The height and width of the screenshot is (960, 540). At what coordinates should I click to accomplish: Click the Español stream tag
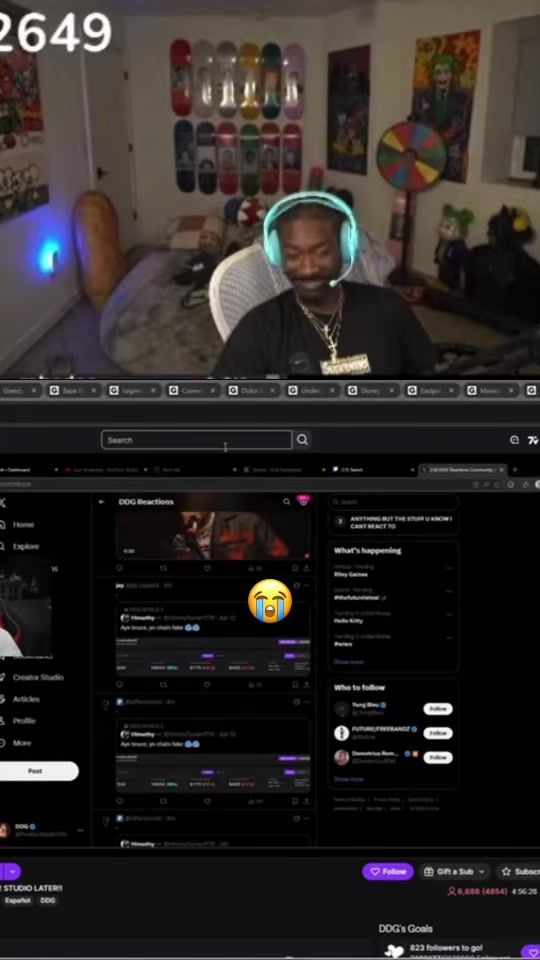18,901
